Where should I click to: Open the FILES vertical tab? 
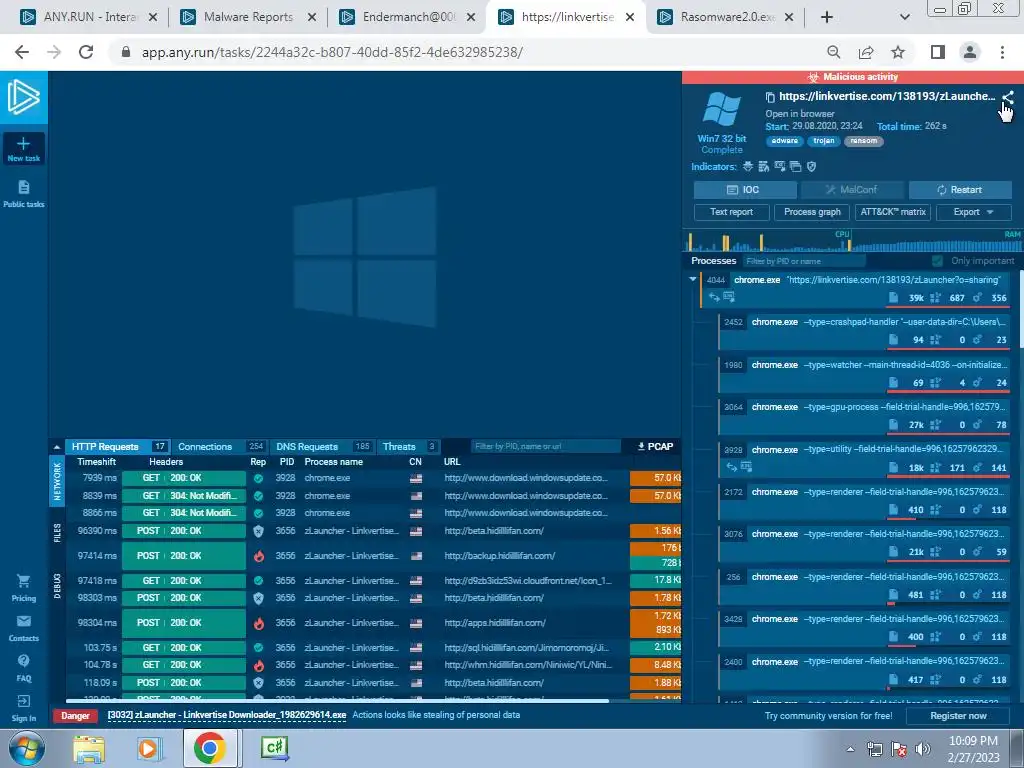point(57,533)
